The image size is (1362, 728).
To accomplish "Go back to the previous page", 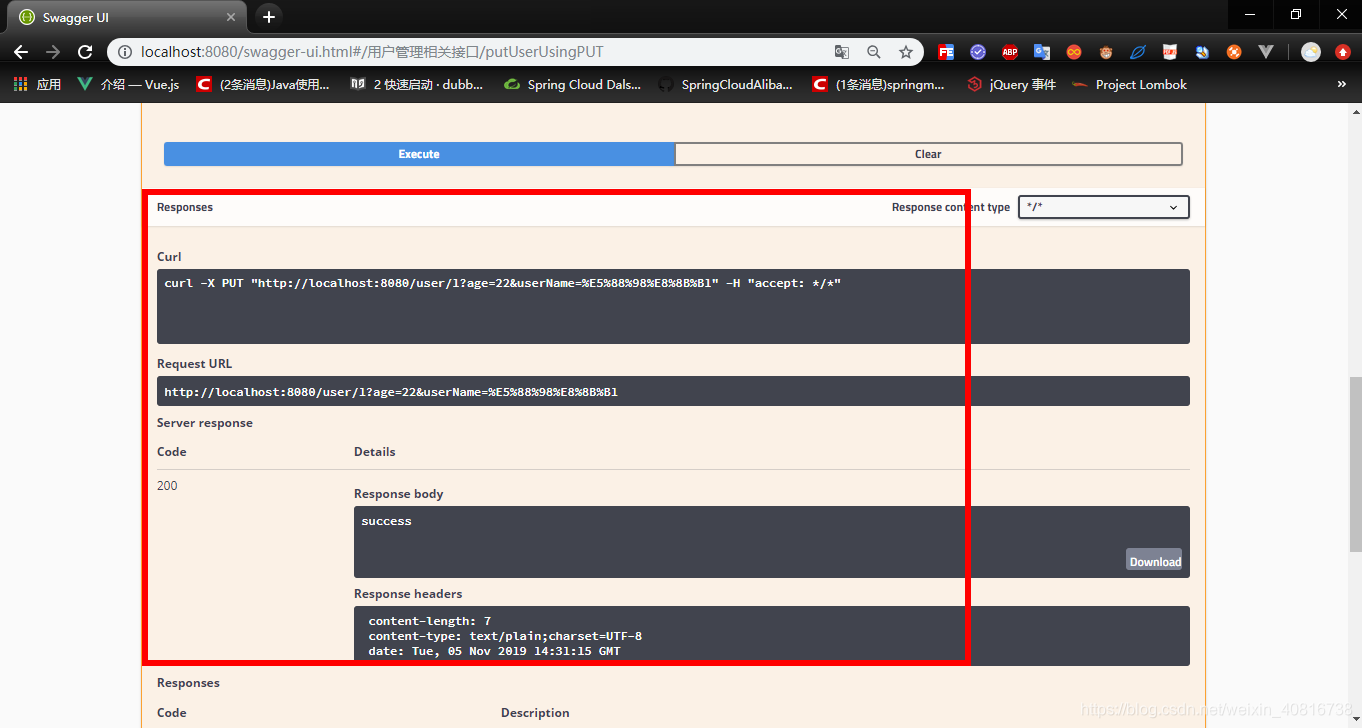I will (21, 52).
